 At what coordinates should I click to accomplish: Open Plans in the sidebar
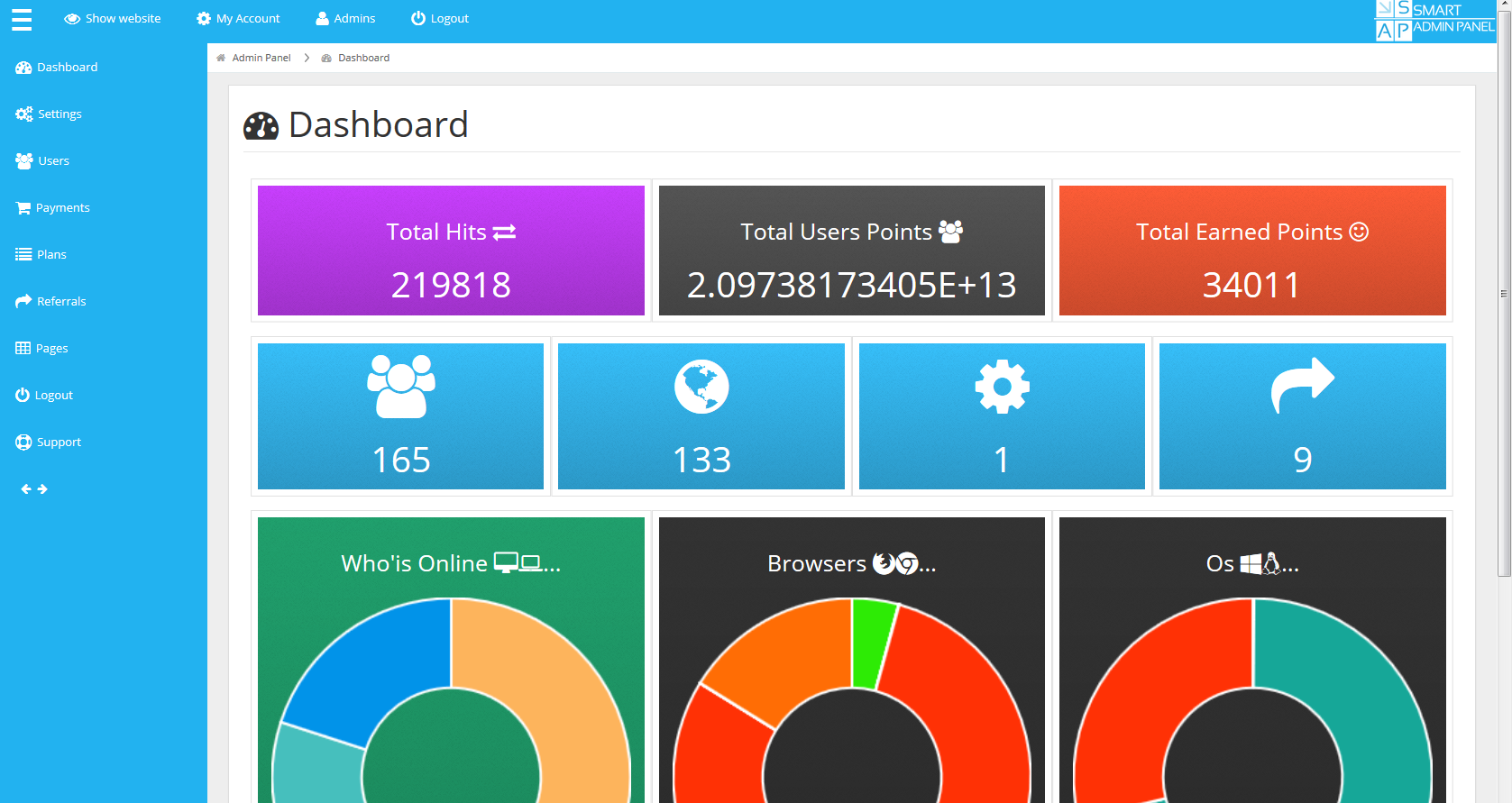41,255
